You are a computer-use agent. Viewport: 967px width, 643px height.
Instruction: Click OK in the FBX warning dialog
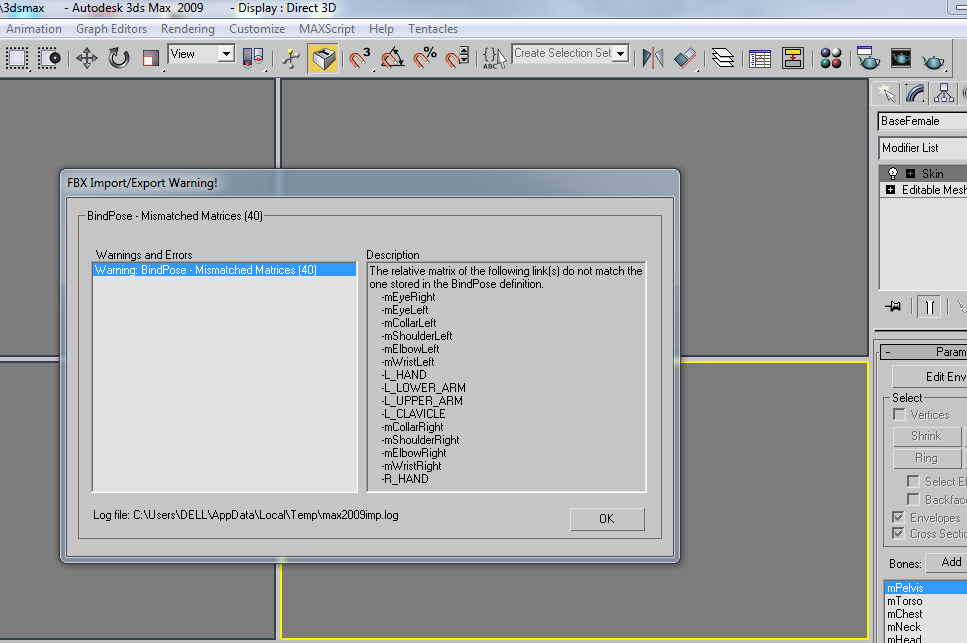[607, 519]
